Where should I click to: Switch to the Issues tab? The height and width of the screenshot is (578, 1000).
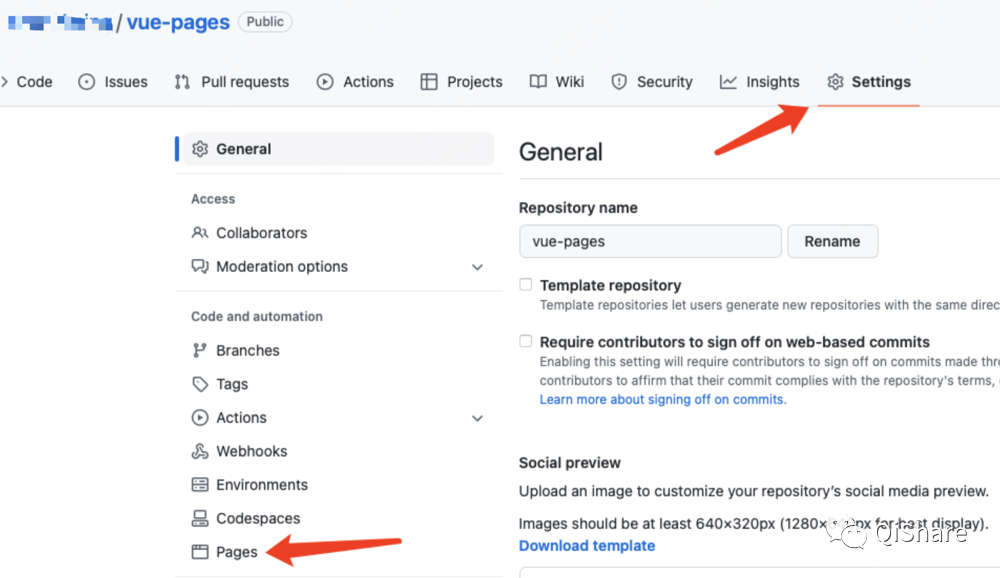(x=113, y=82)
